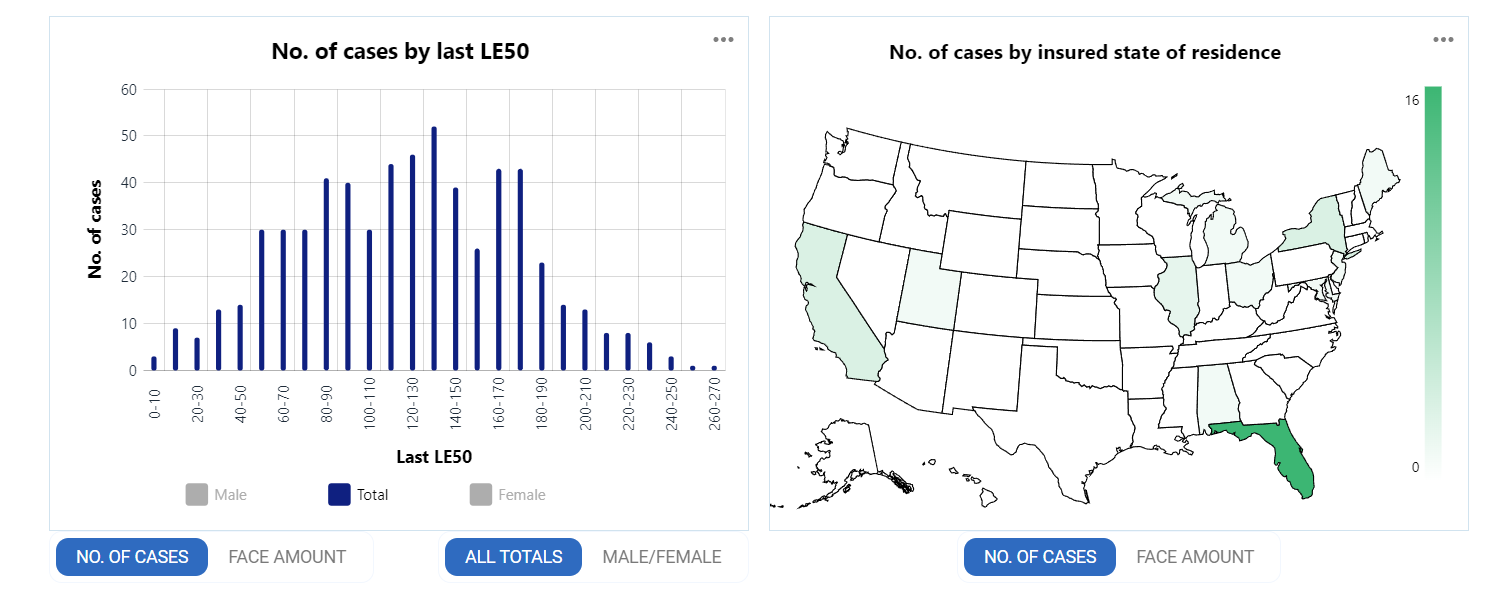Click the green map color scale bar

1433,280
